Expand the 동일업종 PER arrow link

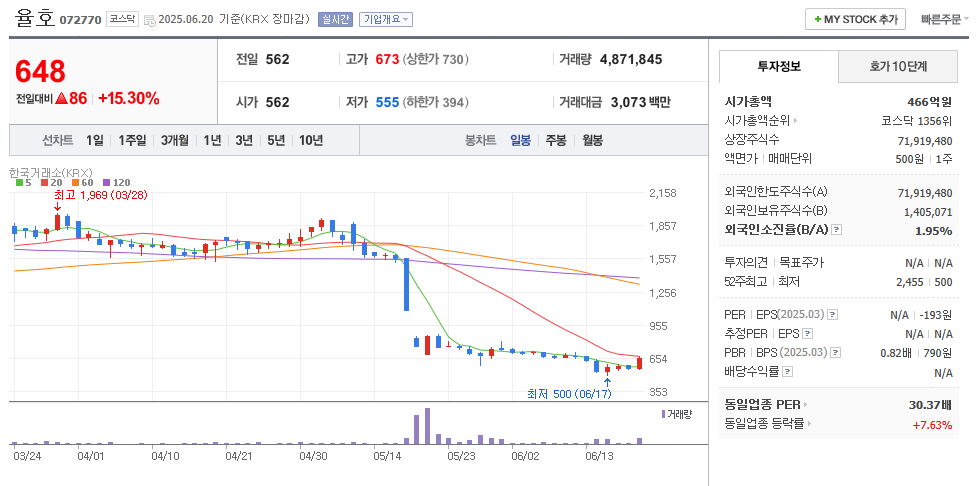806,405
